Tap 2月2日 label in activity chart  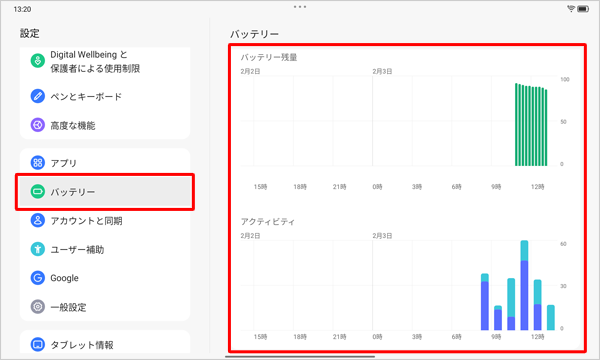click(x=250, y=236)
